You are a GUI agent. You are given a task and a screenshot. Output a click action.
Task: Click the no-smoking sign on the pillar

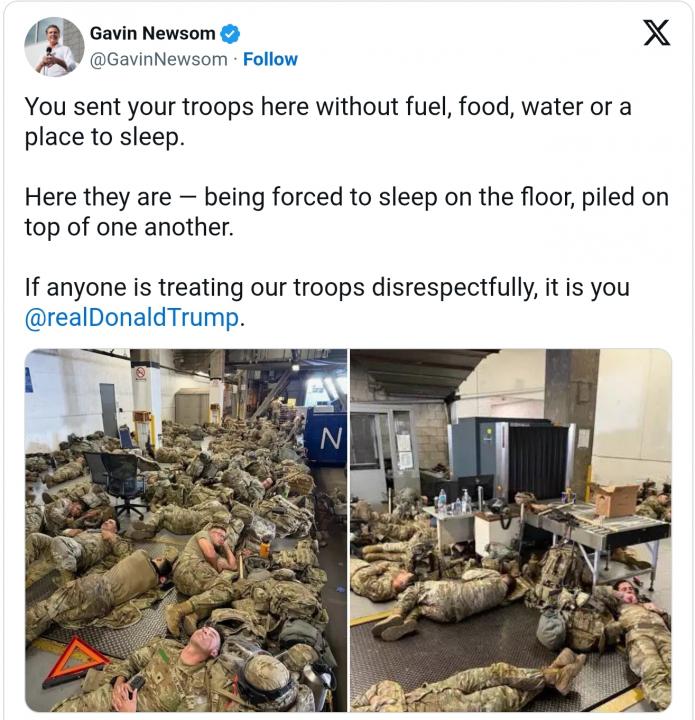tap(141, 373)
